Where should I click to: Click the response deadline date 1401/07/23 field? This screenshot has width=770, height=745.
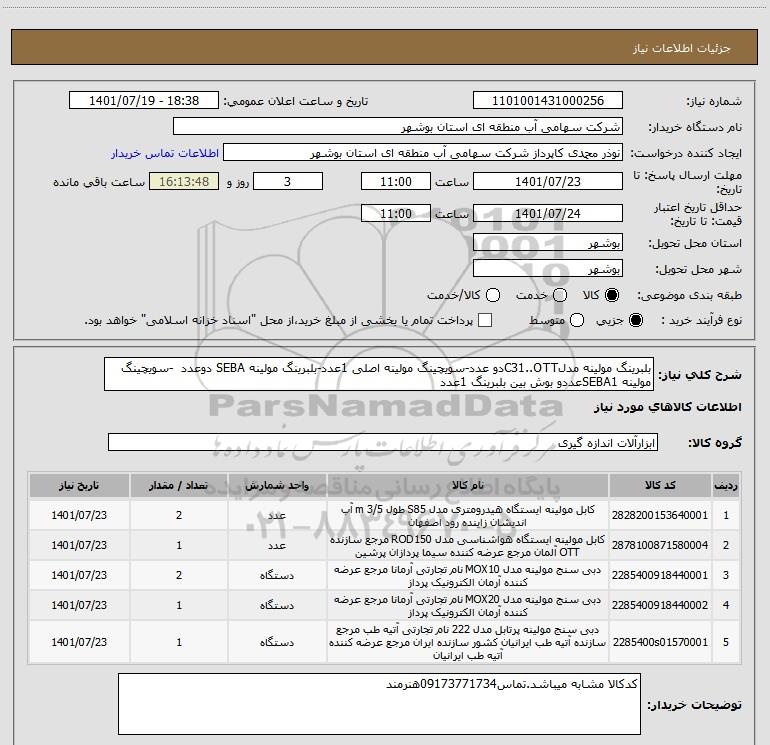pyautogui.click(x=548, y=182)
